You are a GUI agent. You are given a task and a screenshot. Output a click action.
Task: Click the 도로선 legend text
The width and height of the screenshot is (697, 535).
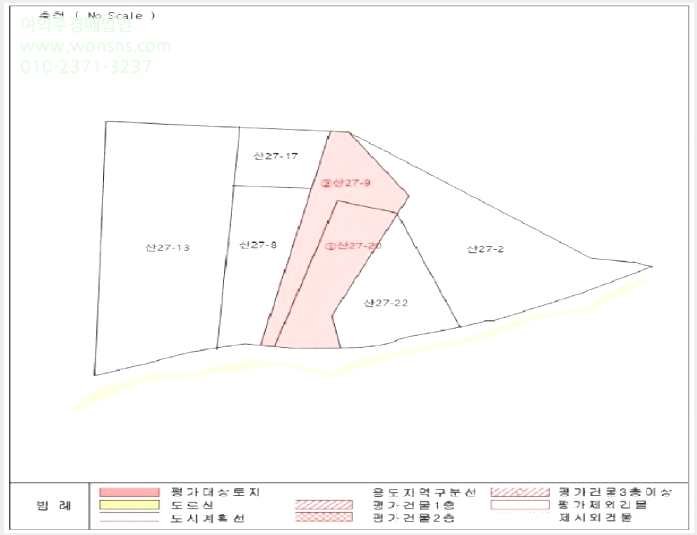click(192, 505)
